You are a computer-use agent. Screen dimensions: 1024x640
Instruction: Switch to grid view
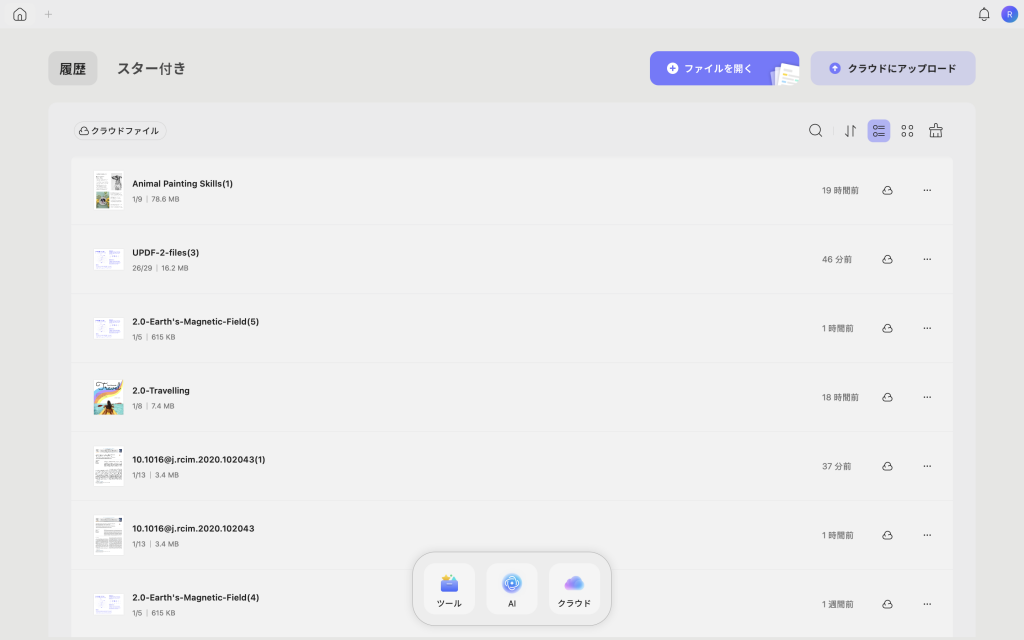(x=907, y=131)
